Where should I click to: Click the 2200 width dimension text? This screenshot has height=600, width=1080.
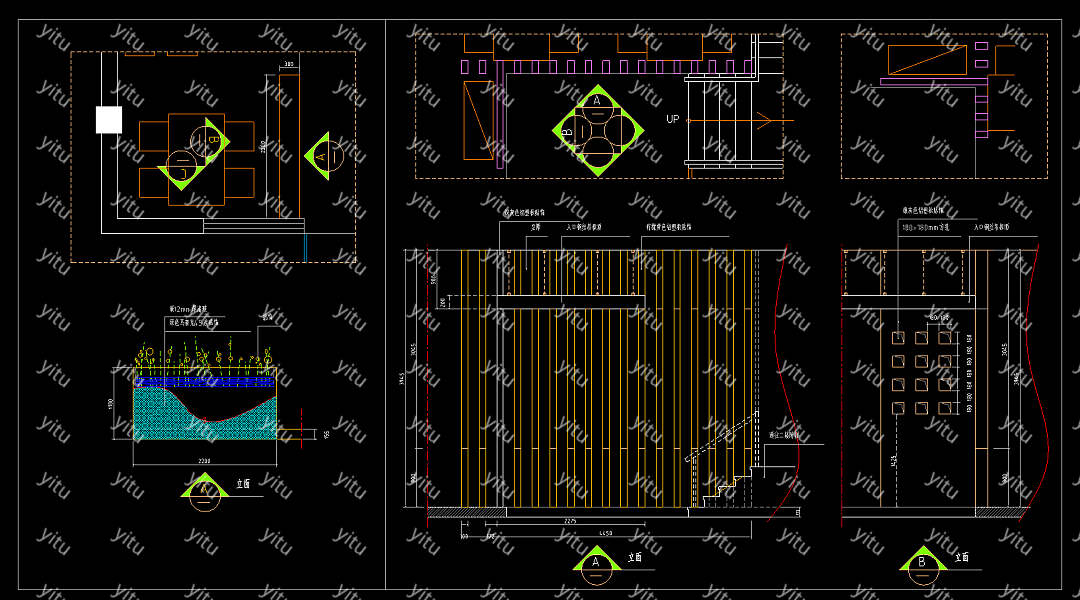(x=203, y=461)
